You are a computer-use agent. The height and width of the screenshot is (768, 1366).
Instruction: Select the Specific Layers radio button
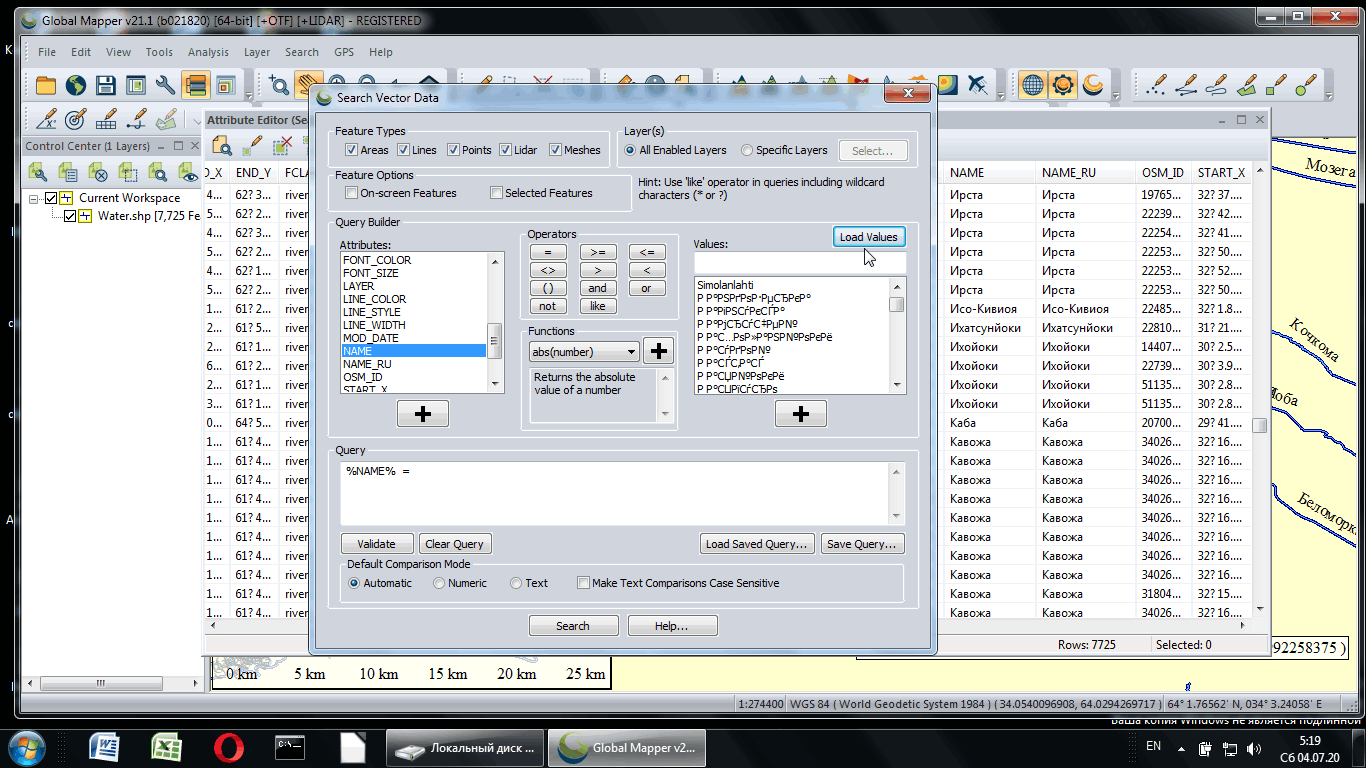point(747,150)
